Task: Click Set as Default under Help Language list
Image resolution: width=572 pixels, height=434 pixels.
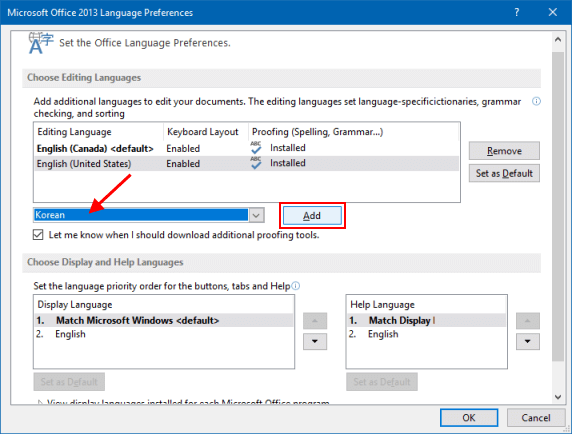Action: [x=382, y=382]
